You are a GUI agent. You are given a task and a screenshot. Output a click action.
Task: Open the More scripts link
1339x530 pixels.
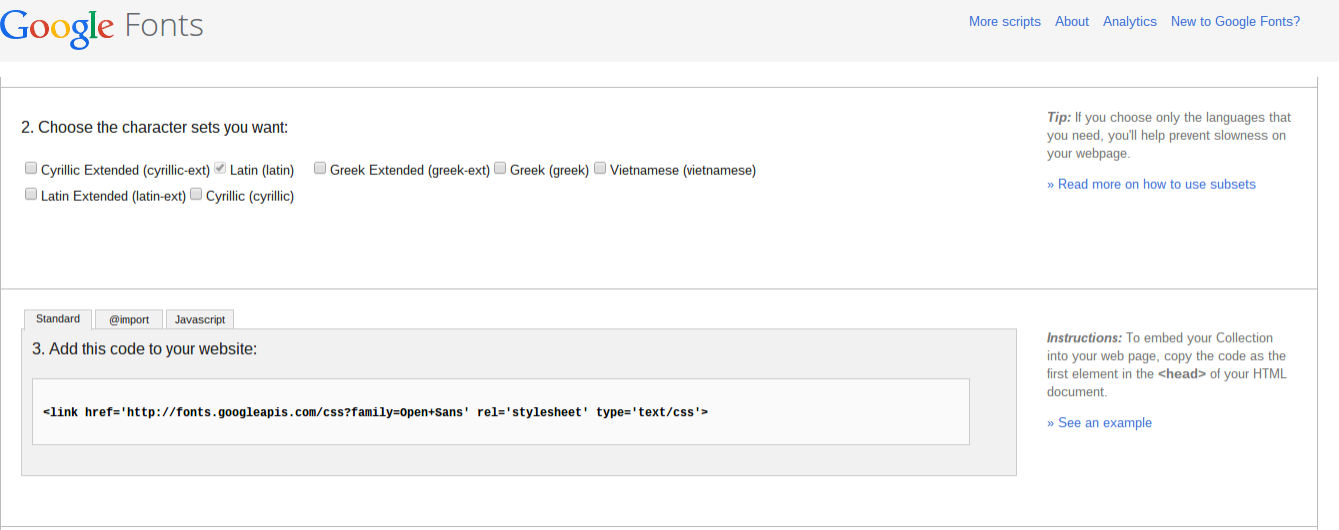(x=1004, y=22)
